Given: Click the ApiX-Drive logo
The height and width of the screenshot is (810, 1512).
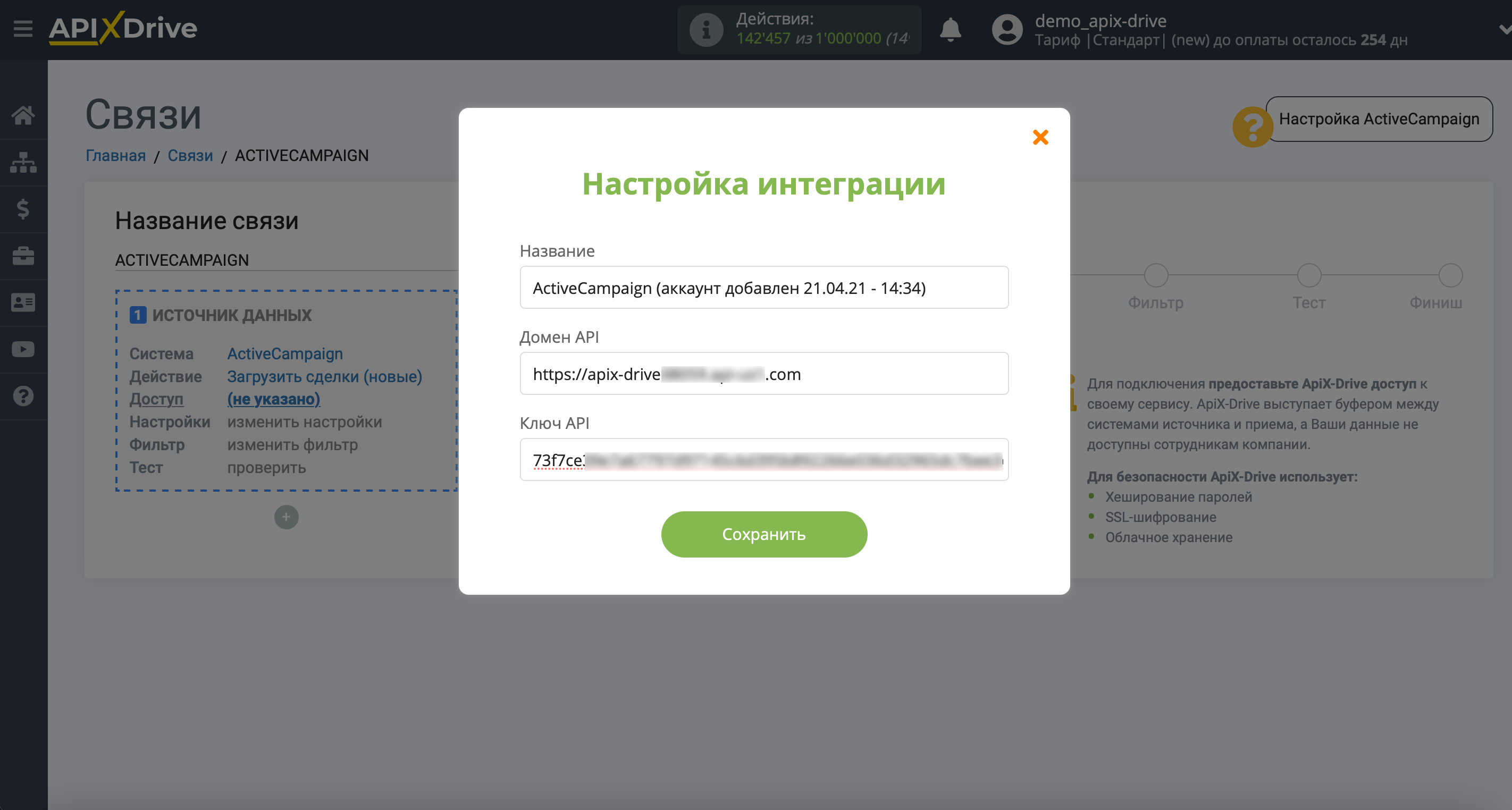Looking at the screenshot, I should click(x=123, y=28).
